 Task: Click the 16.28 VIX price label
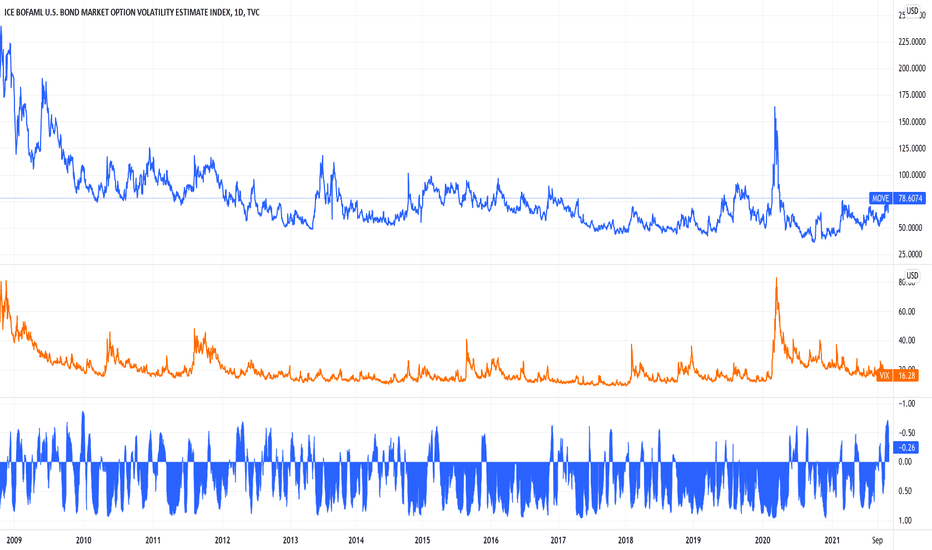click(906, 375)
